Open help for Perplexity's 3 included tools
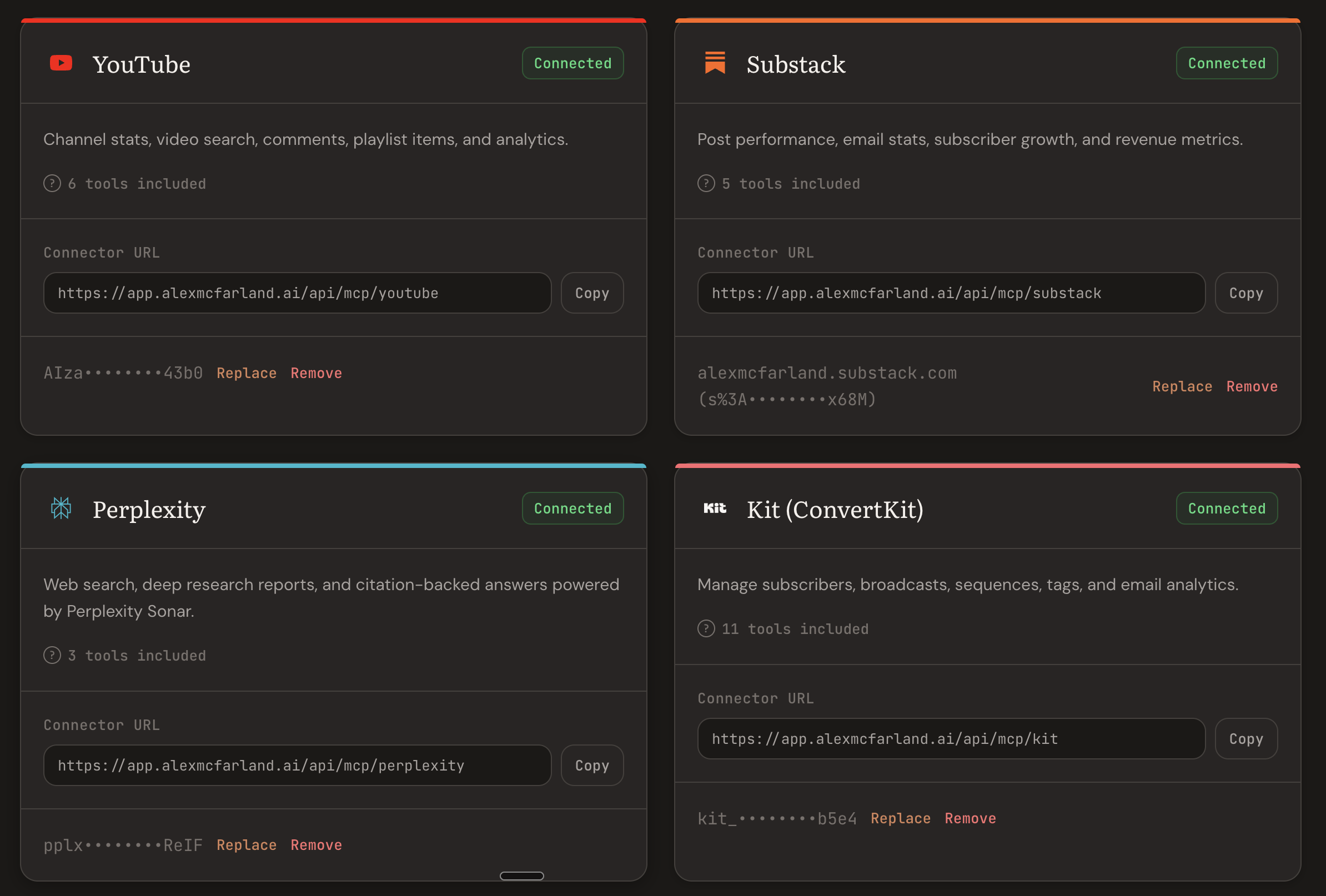The image size is (1326, 896). (x=52, y=655)
